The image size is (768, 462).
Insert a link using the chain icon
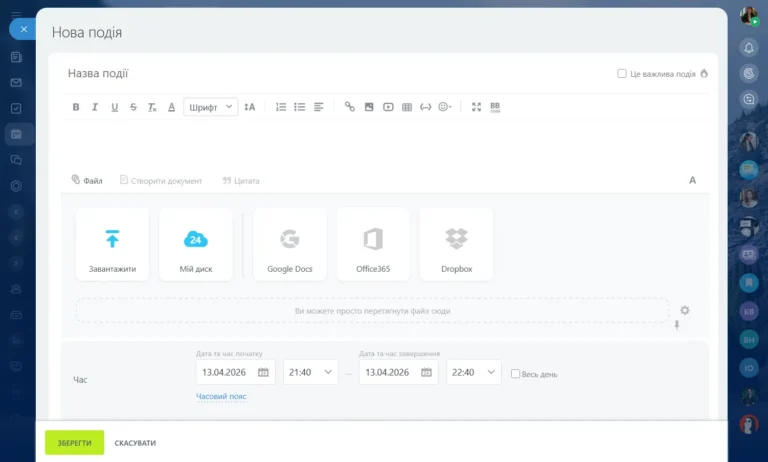(349, 107)
